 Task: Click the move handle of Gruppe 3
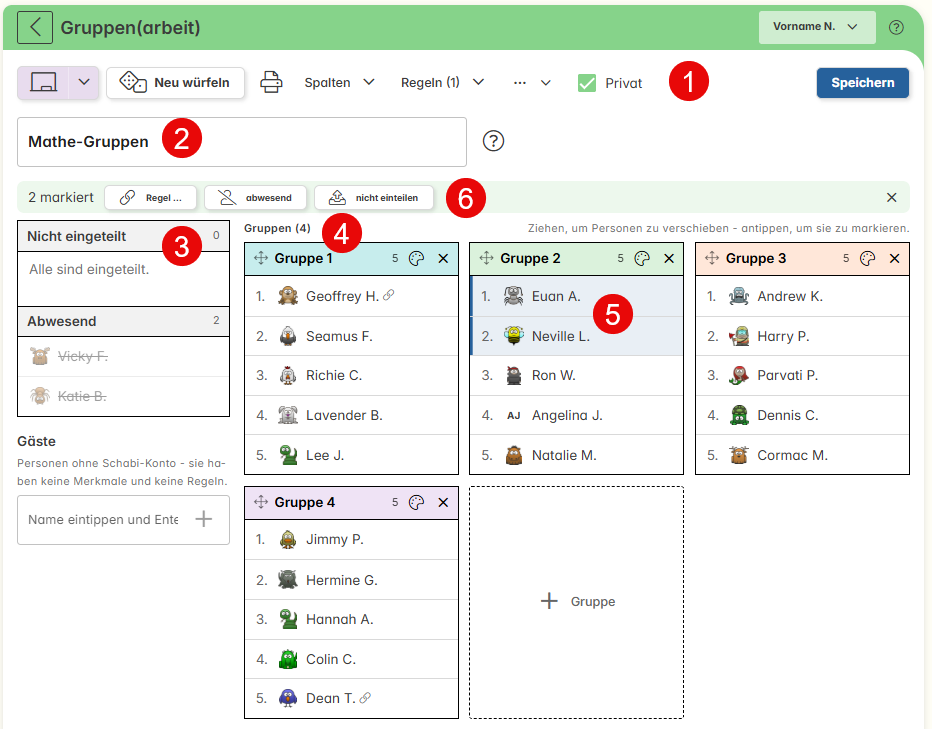(712, 258)
